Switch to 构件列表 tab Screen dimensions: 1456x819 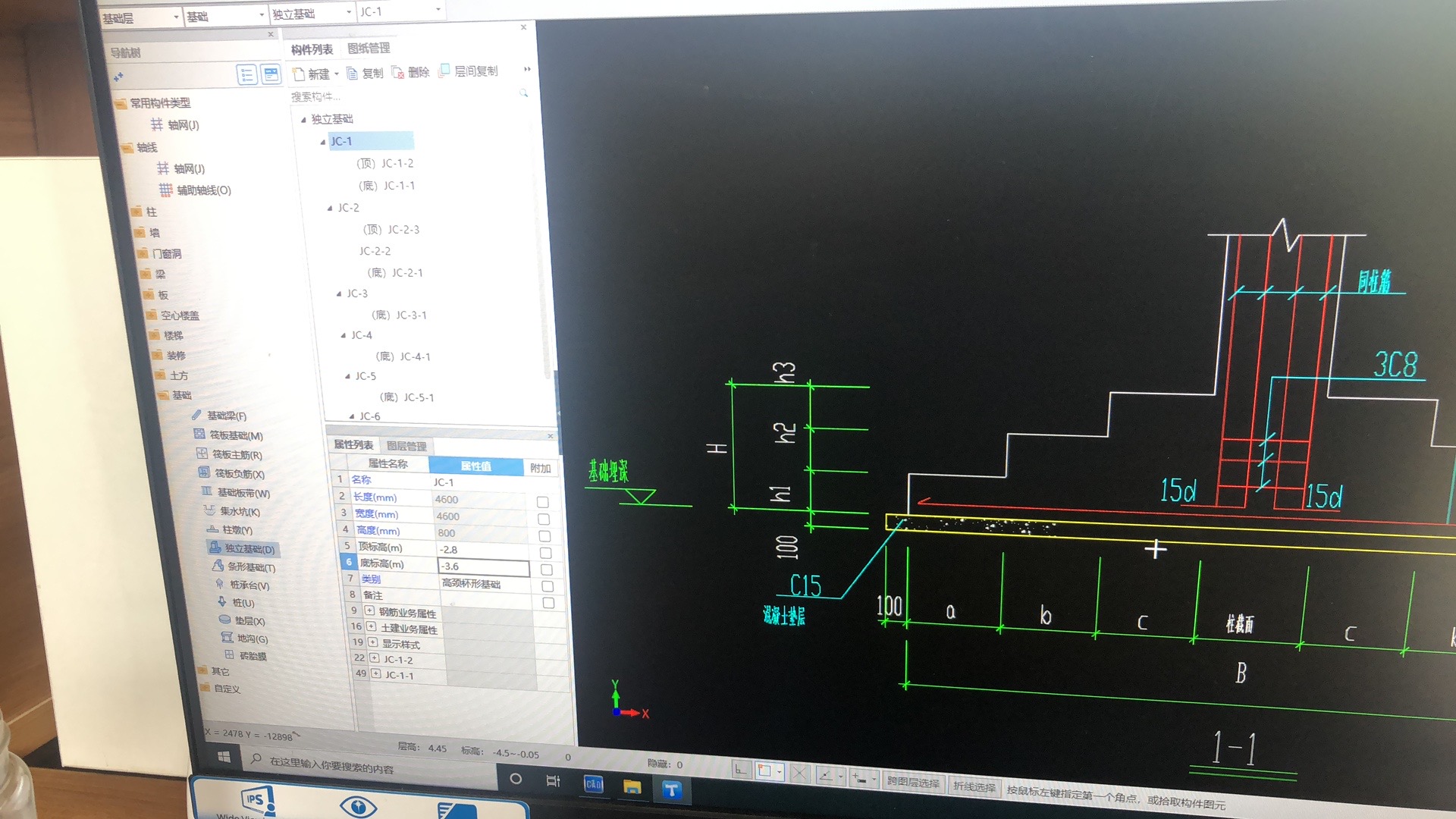[x=312, y=50]
